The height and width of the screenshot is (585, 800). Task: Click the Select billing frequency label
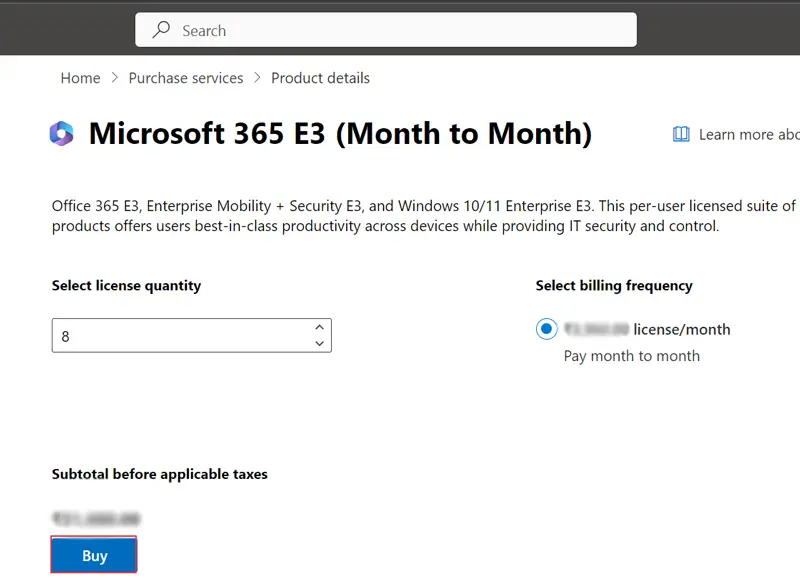point(614,286)
